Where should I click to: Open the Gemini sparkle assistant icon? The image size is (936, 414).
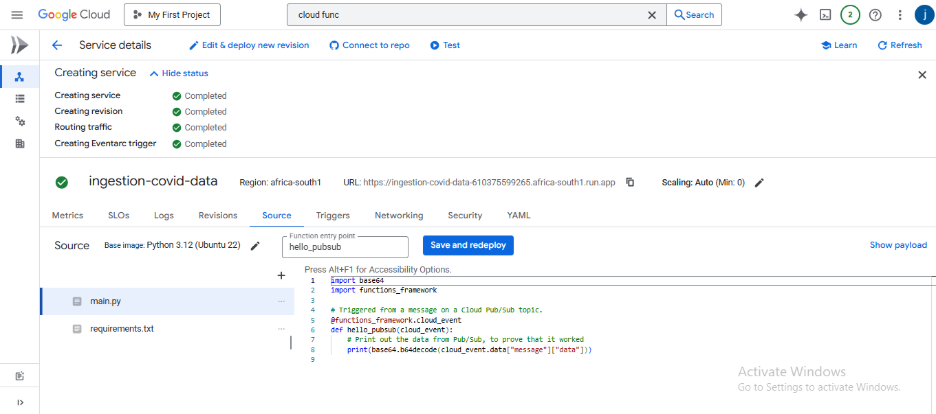click(x=801, y=15)
